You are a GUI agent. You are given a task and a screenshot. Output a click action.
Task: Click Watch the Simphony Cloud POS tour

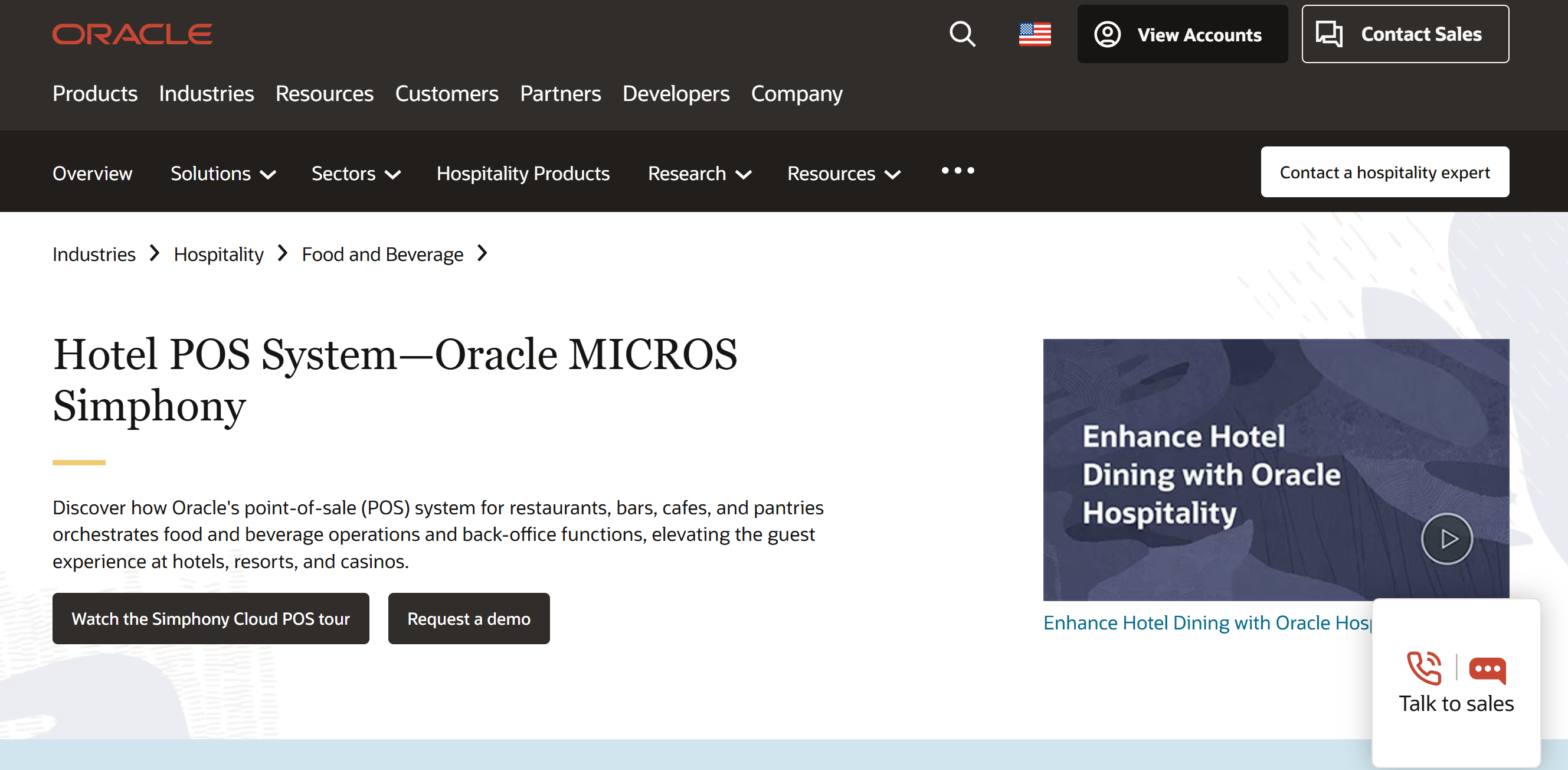pos(211,618)
